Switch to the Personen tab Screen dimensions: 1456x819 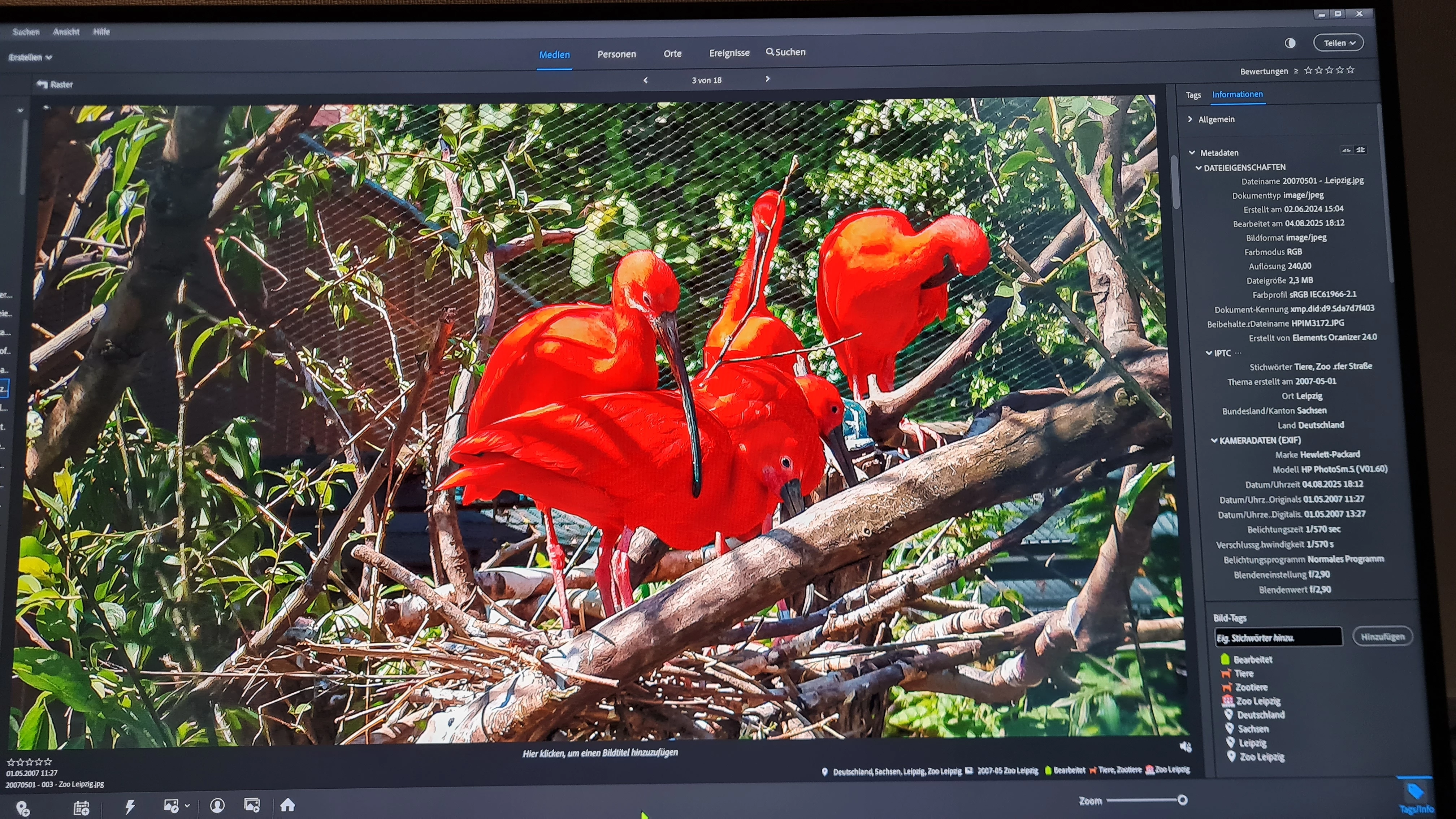[x=616, y=54]
